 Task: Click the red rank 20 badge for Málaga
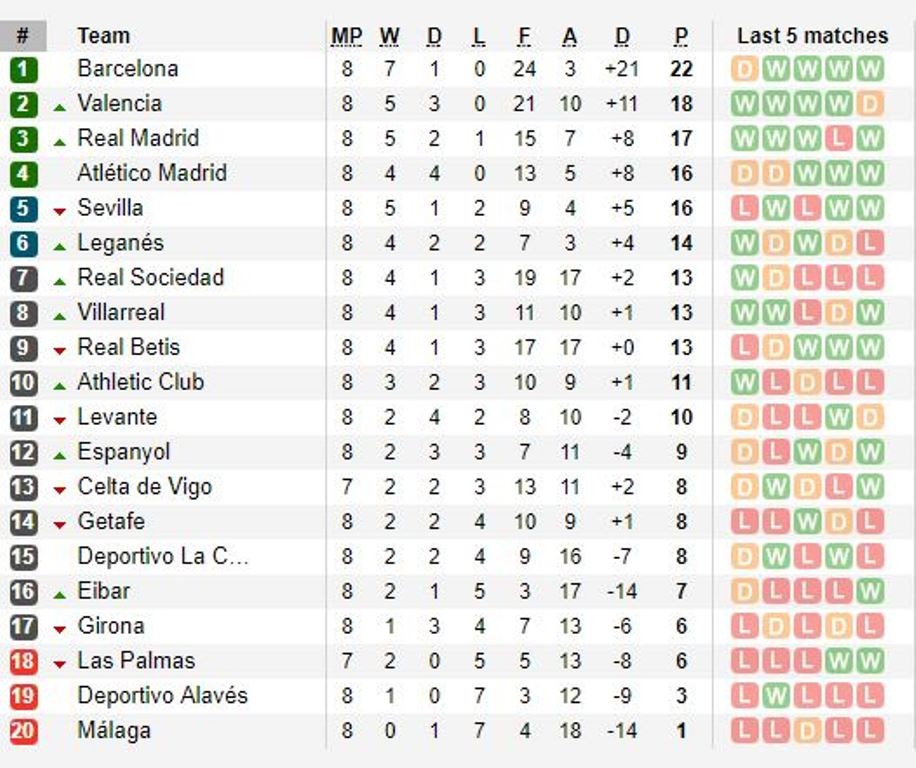coord(23,731)
